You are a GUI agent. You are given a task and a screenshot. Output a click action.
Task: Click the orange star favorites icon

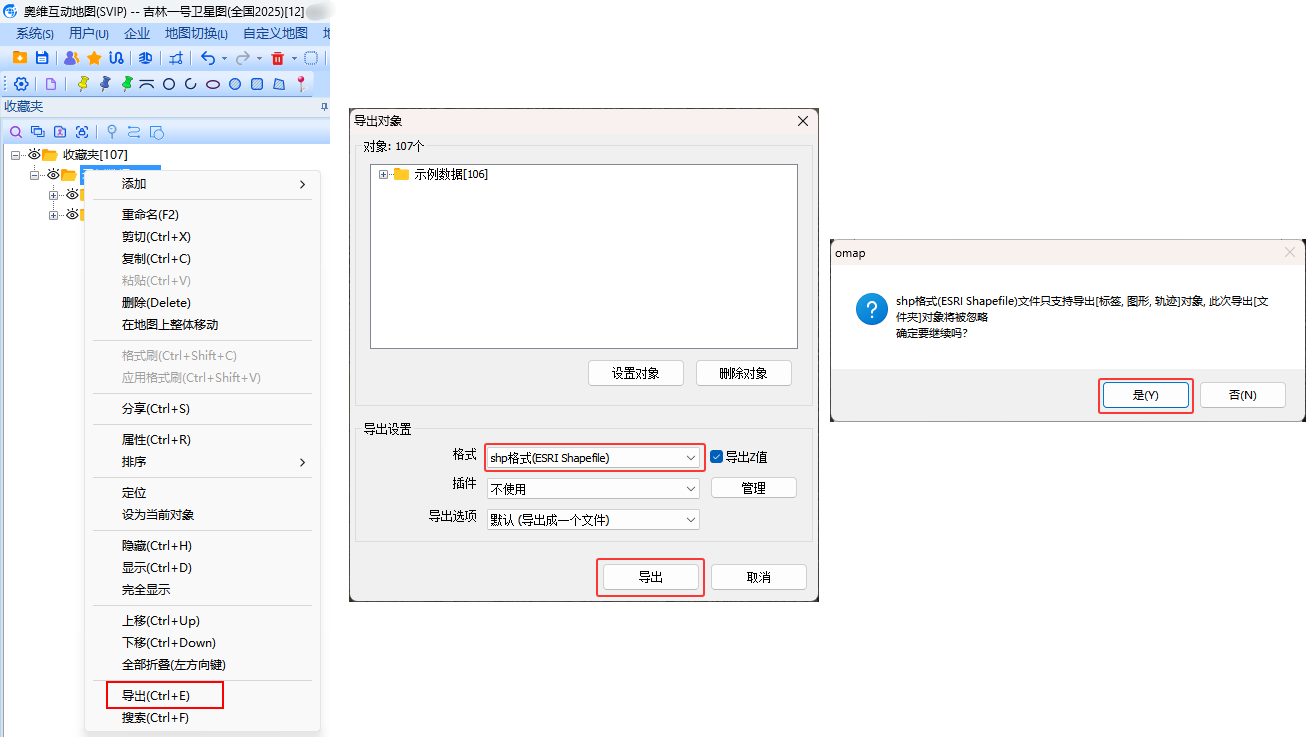pos(94,58)
